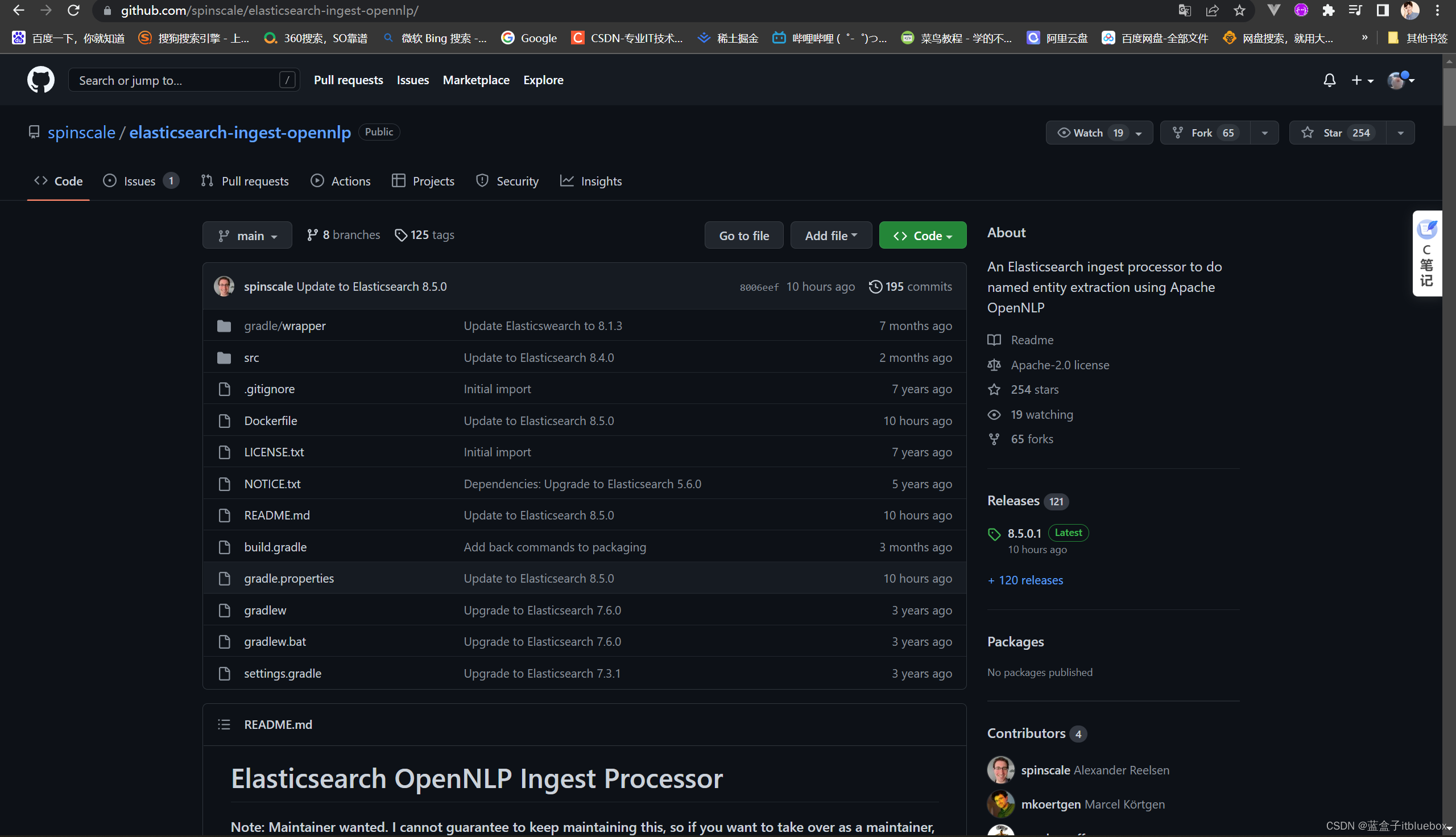The width and height of the screenshot is (1456, 837).
Task: Click the commit history clock icon
Action: [x=875, y=286]
